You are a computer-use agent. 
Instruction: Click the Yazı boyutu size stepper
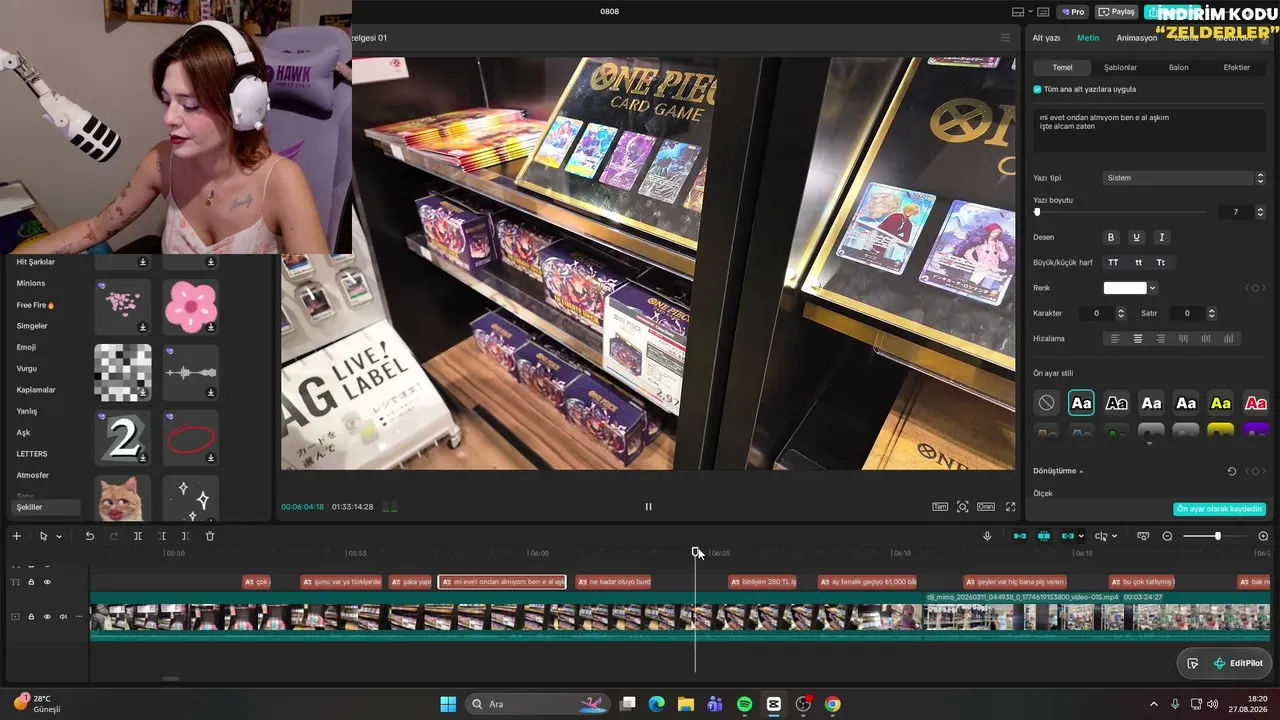pos(1260,212)
